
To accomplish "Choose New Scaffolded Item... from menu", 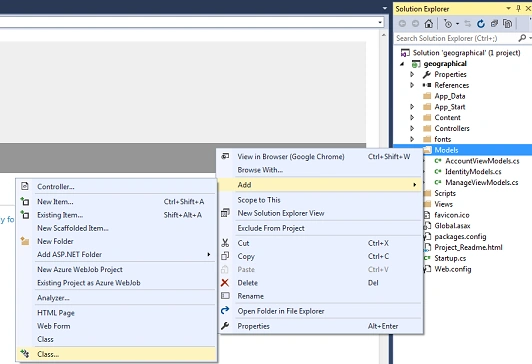I will coord(73,228).
